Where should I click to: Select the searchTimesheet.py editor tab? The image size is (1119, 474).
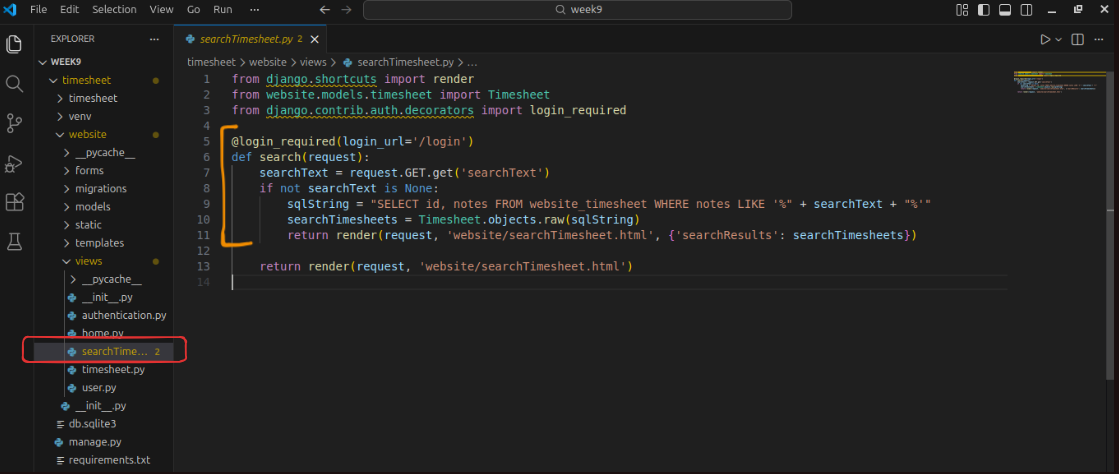pos(245,39)
